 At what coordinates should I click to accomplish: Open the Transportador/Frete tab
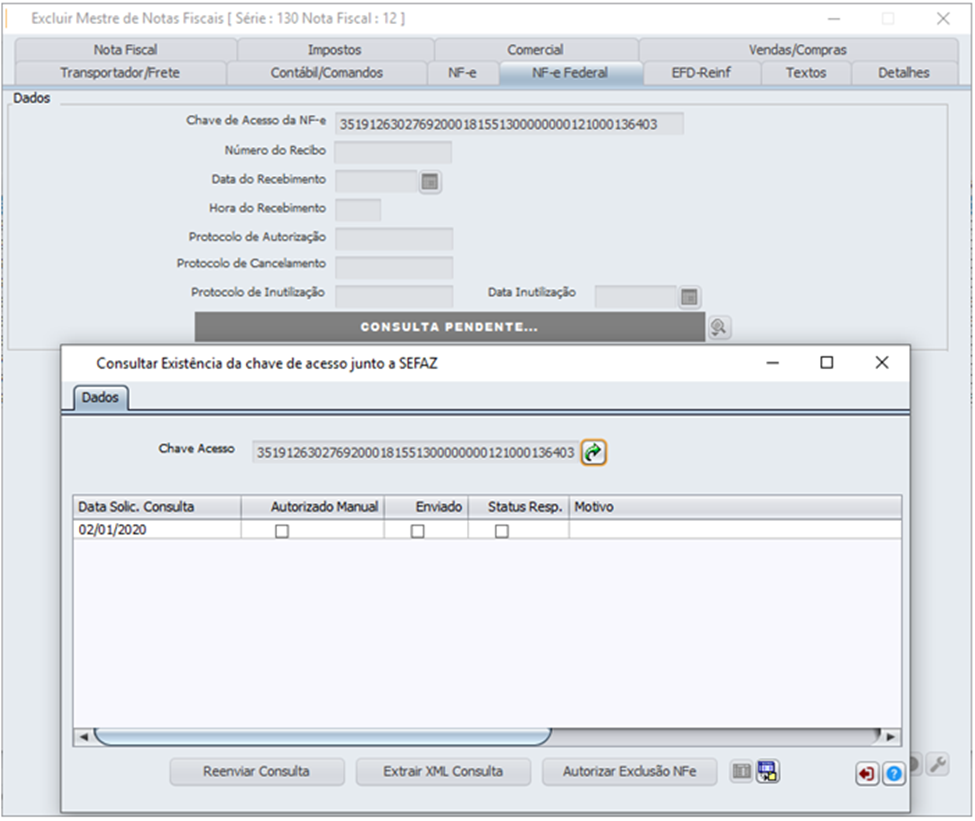point(120,73)
